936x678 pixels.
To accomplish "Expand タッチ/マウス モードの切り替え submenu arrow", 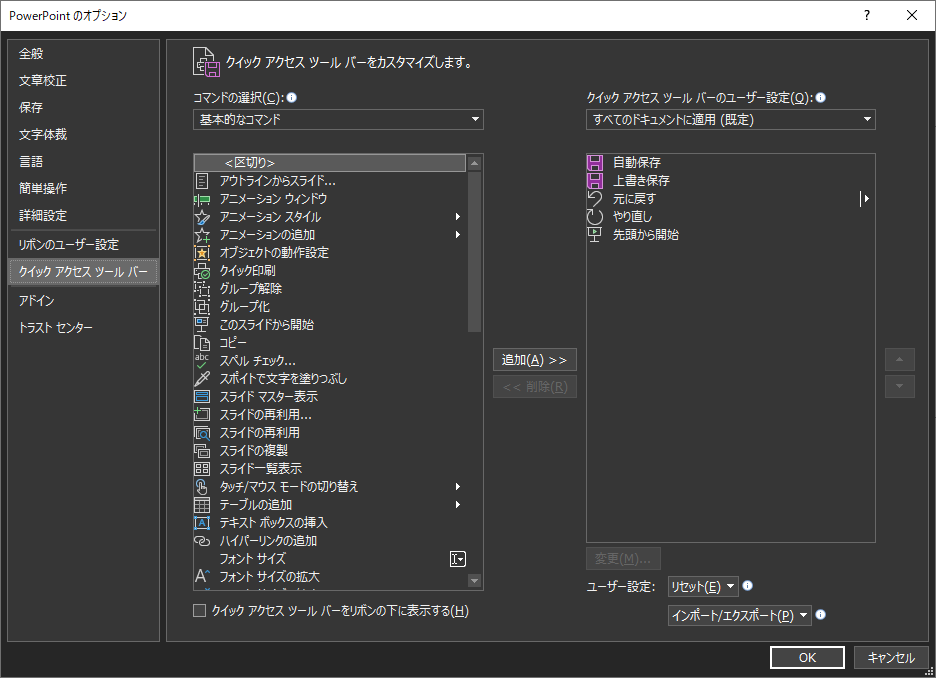I will pyautogui.click(x=458, y=486).
